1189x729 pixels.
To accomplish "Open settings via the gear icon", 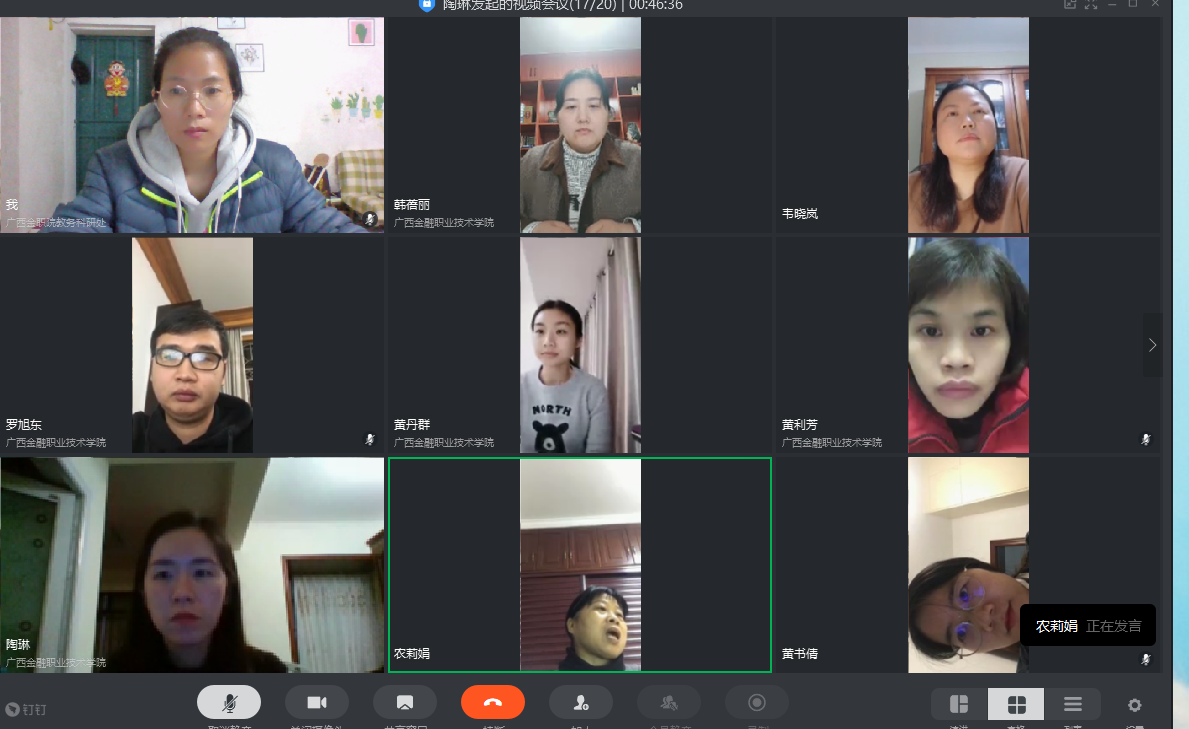I will tap(1134, 704).
